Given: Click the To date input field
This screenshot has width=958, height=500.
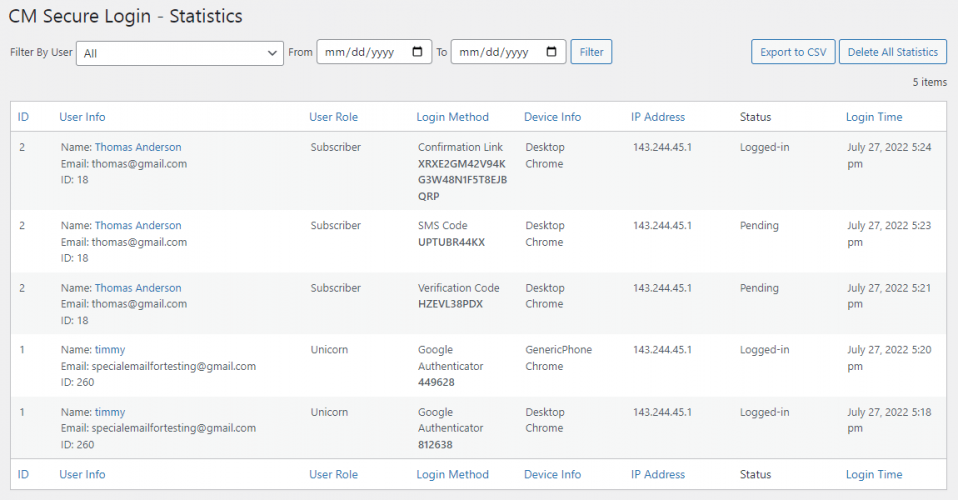Looking at the screenshot, I should click(495, 52).
